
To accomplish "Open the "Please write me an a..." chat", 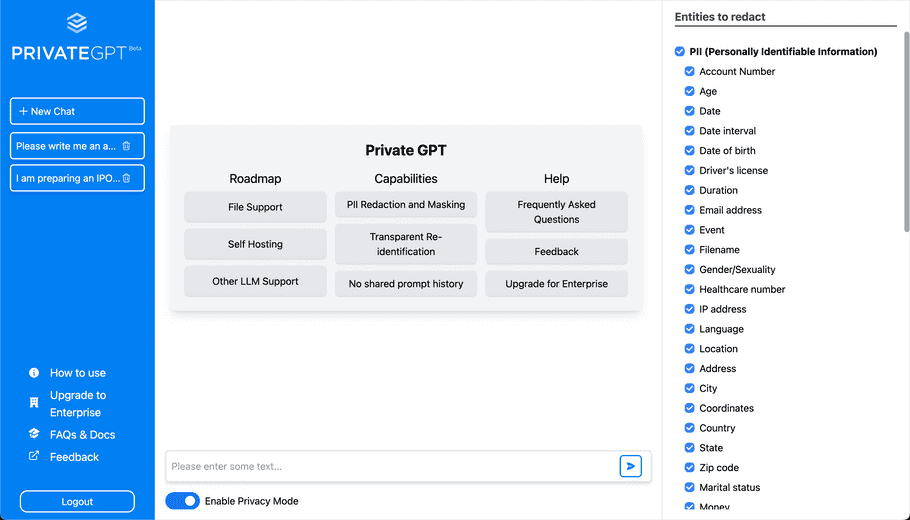I will (x=66, y=146).
